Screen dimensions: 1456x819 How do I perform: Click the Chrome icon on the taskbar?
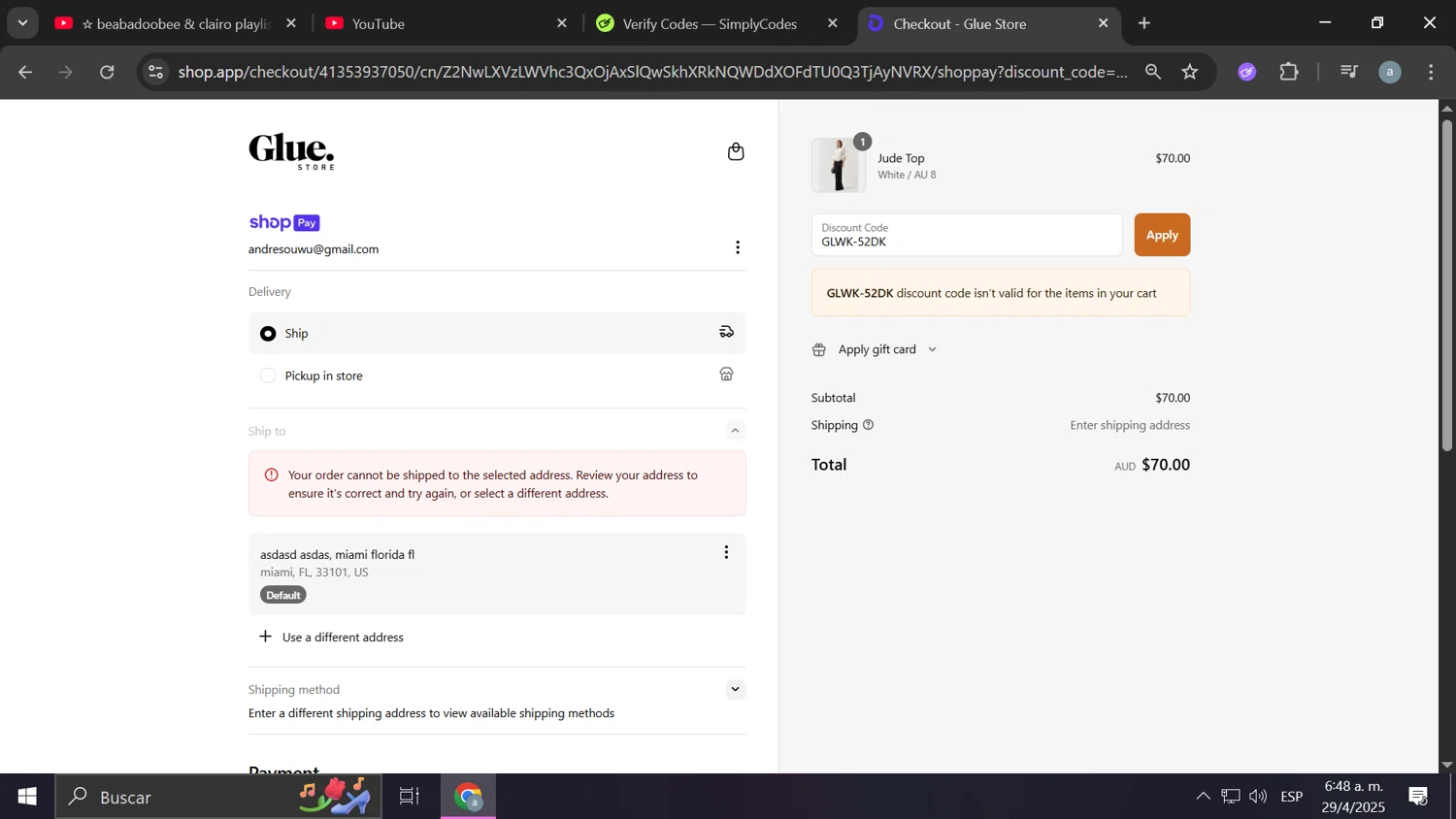click(x=469, y=797)
